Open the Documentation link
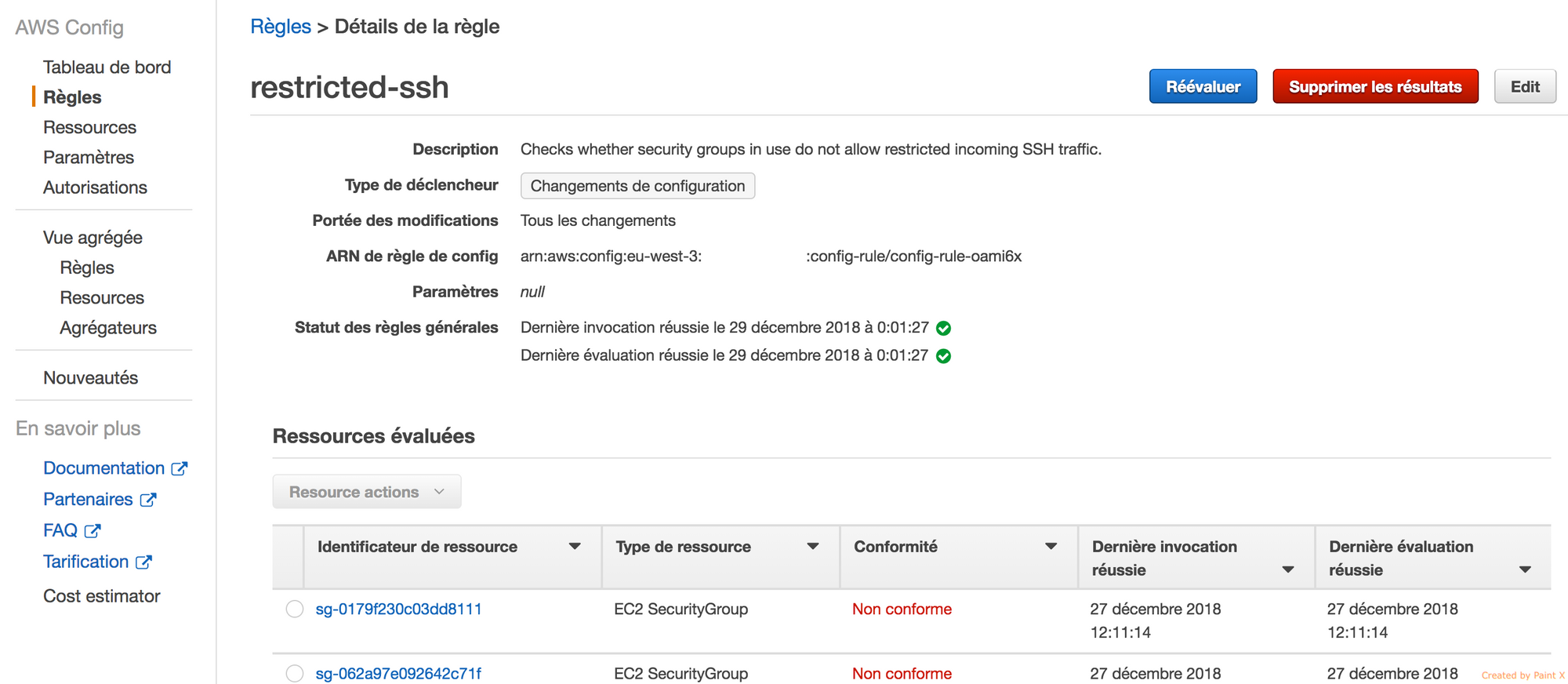Screen dimensions: 1568x684 (x=103, y=468)
